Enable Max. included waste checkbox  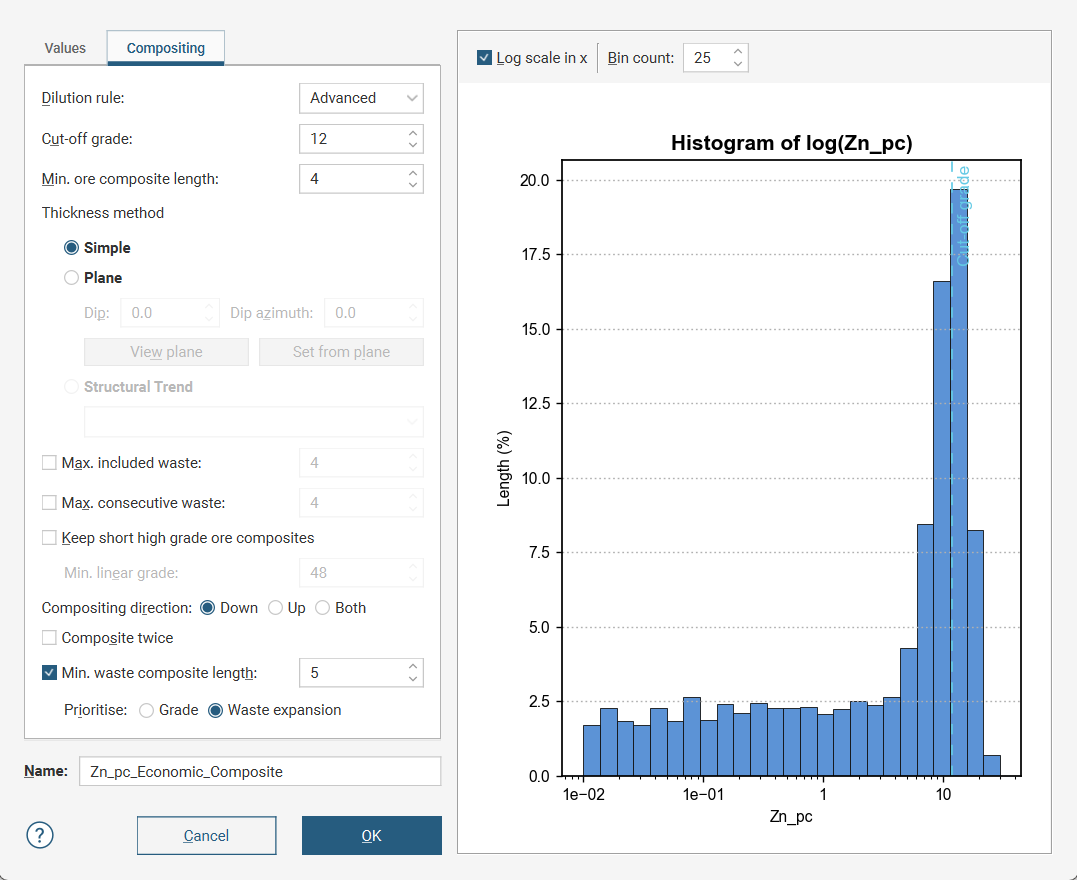pyautogui.click(x=49, y=463)
